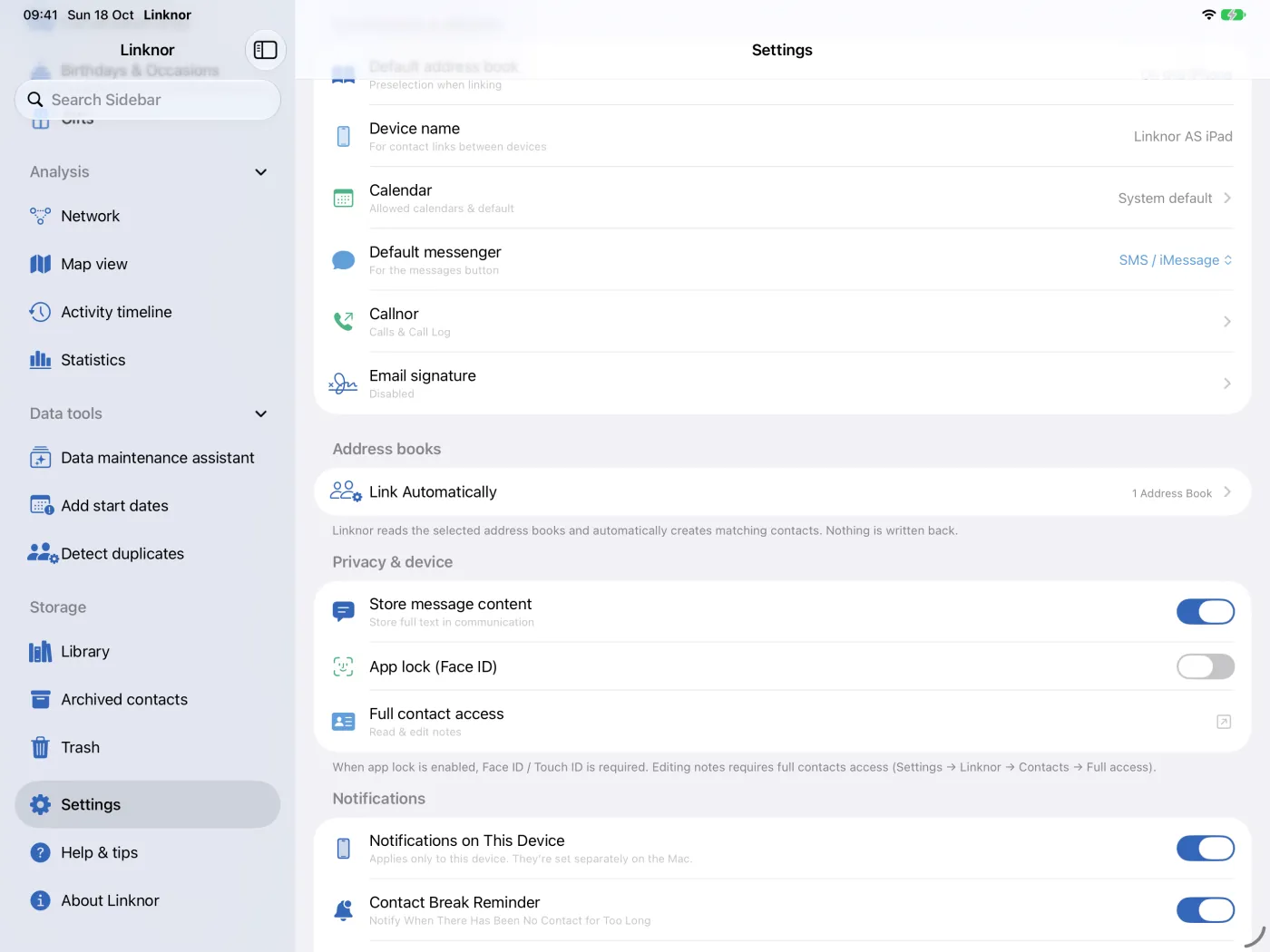
Task: Click the Activity timeline clock icon
Action: tap(40, 312)
